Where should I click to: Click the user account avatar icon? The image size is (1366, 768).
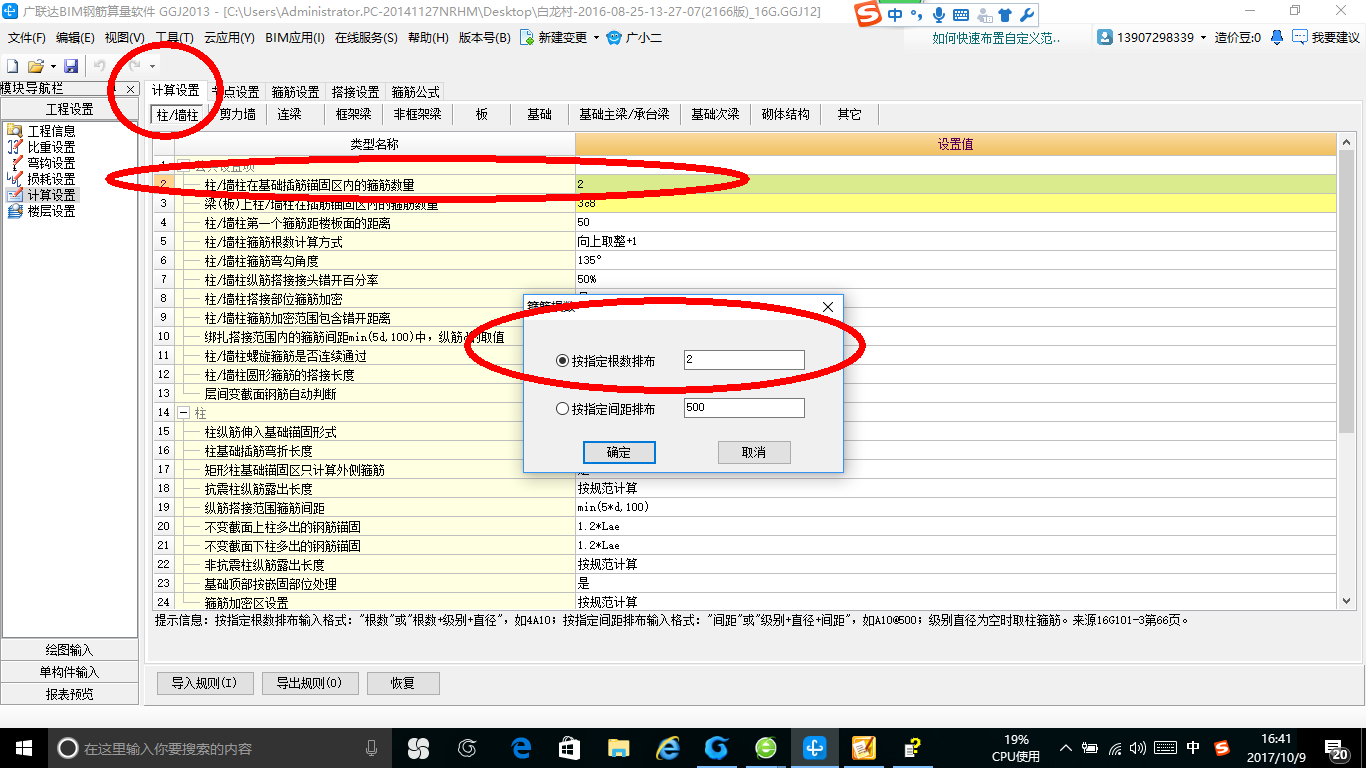tap(1105, 38)
